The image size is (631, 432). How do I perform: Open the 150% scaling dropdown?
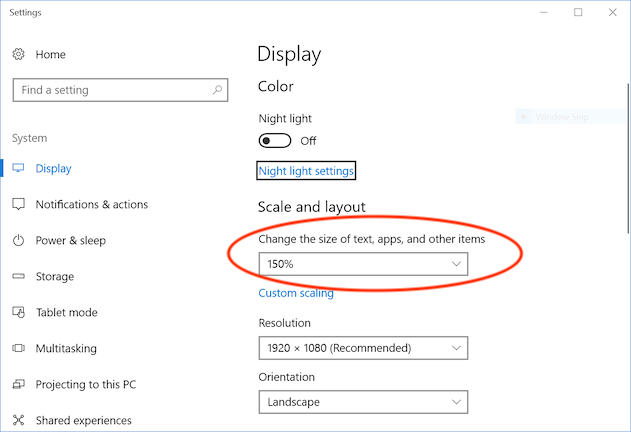click(362, 264)
